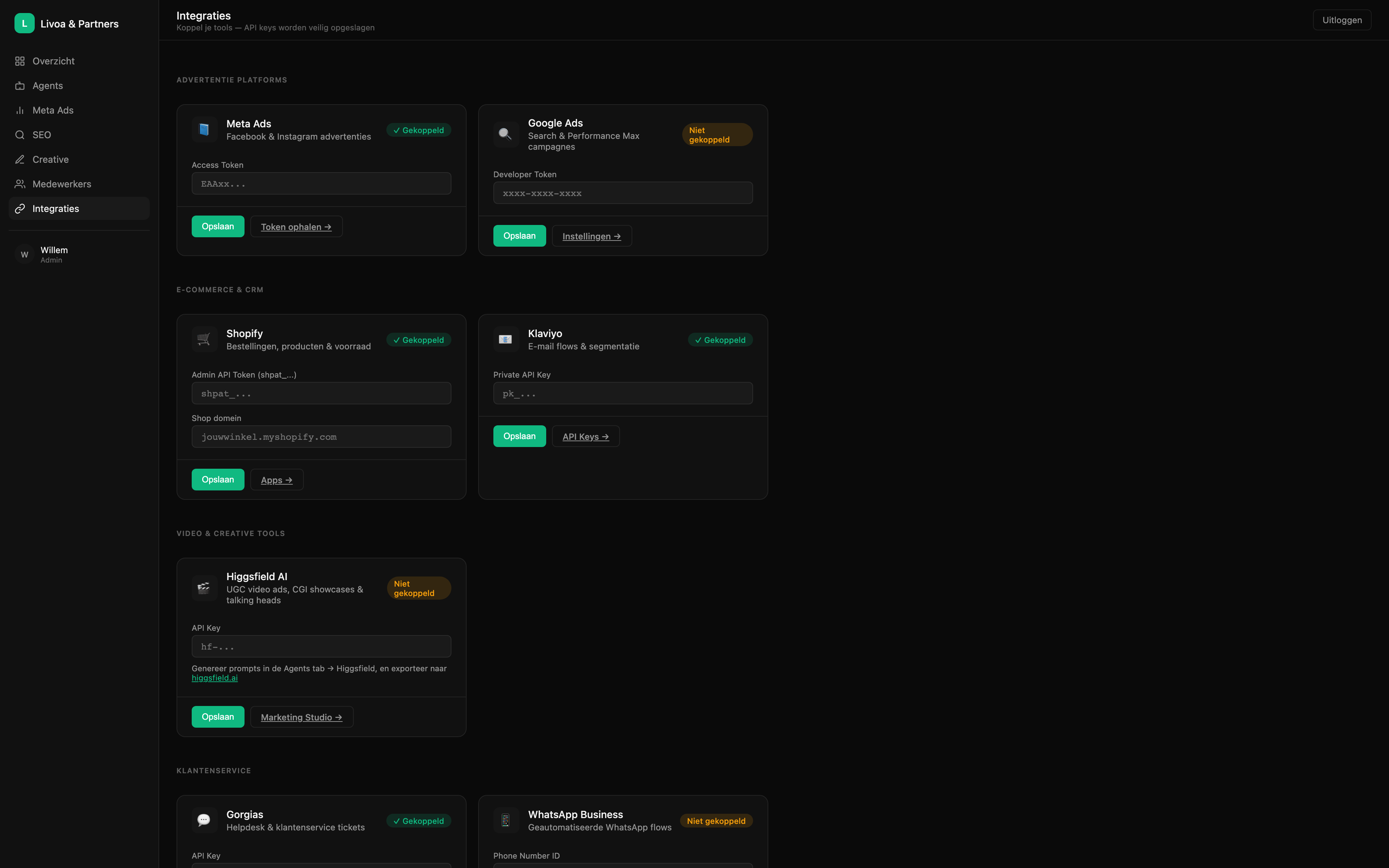1389x868 pixels.
Task: Focus the Meta Ads Access Token field
Action: point(322,184)
